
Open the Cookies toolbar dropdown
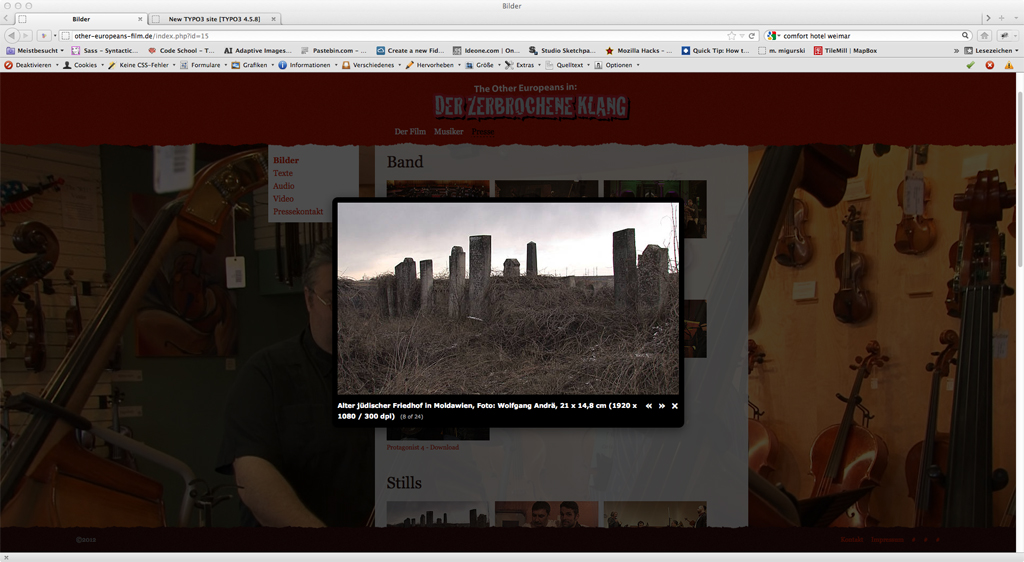[84, 65]
